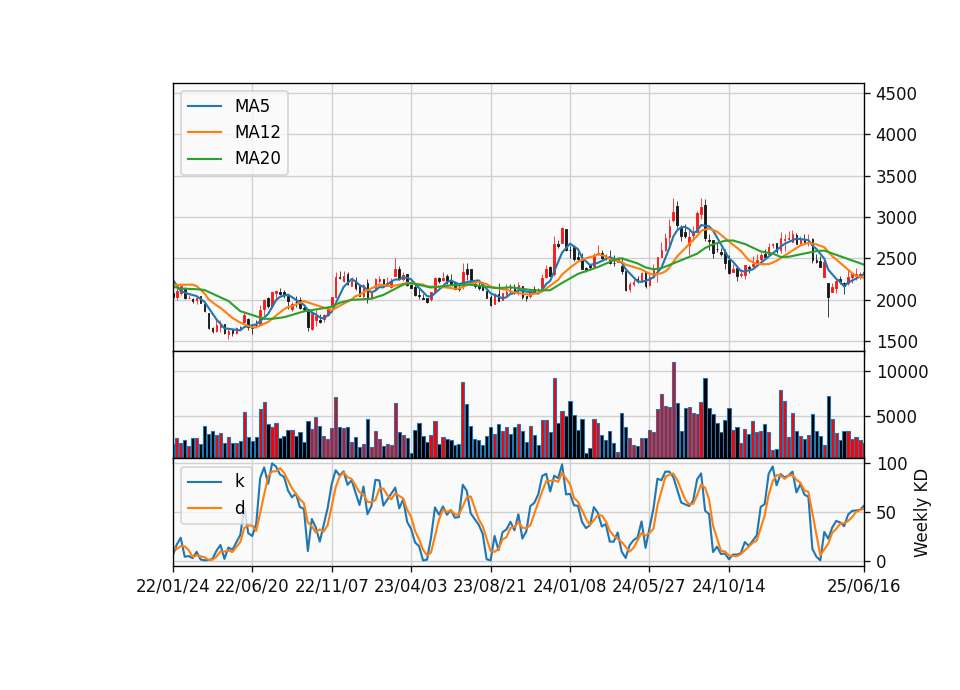Click the MA5 legend label
Viewport: 960px width, 690px height.
pos(252,106)
